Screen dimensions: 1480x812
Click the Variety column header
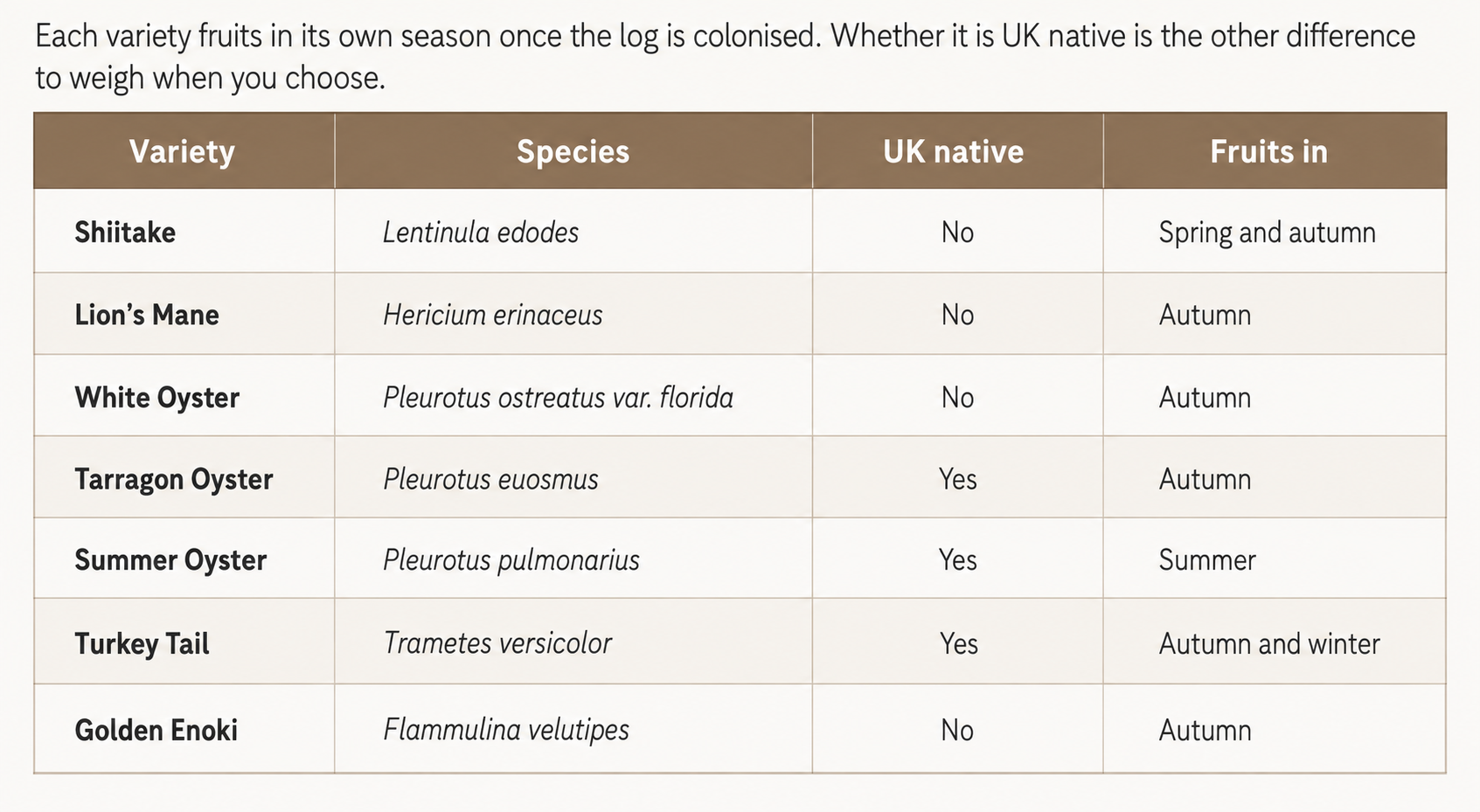pos(182,151)
